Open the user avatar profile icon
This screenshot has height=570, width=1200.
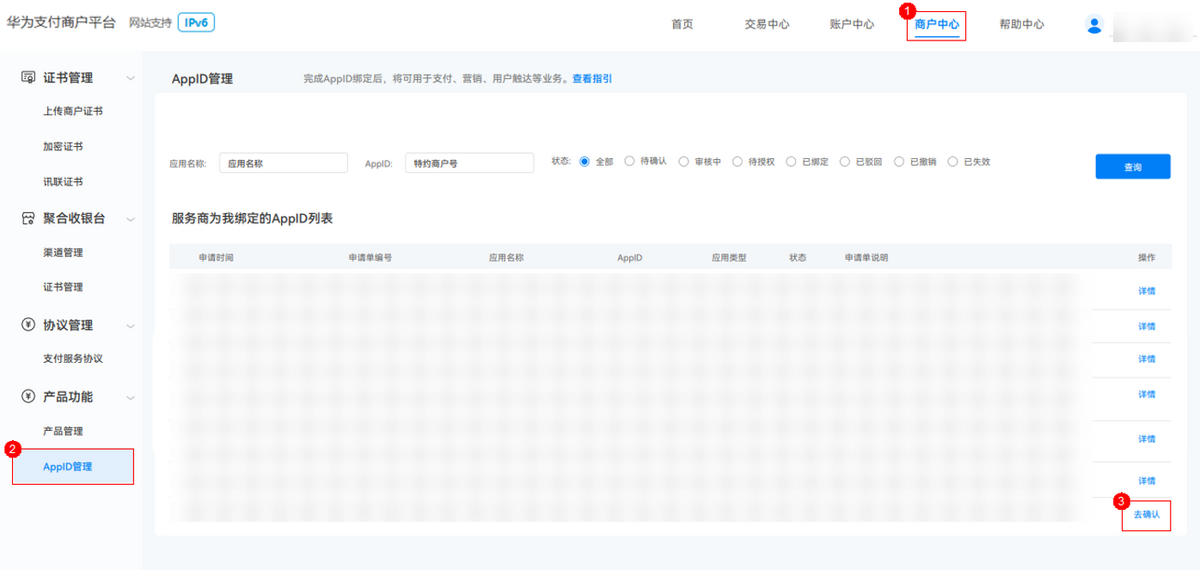coord(1094,25)
